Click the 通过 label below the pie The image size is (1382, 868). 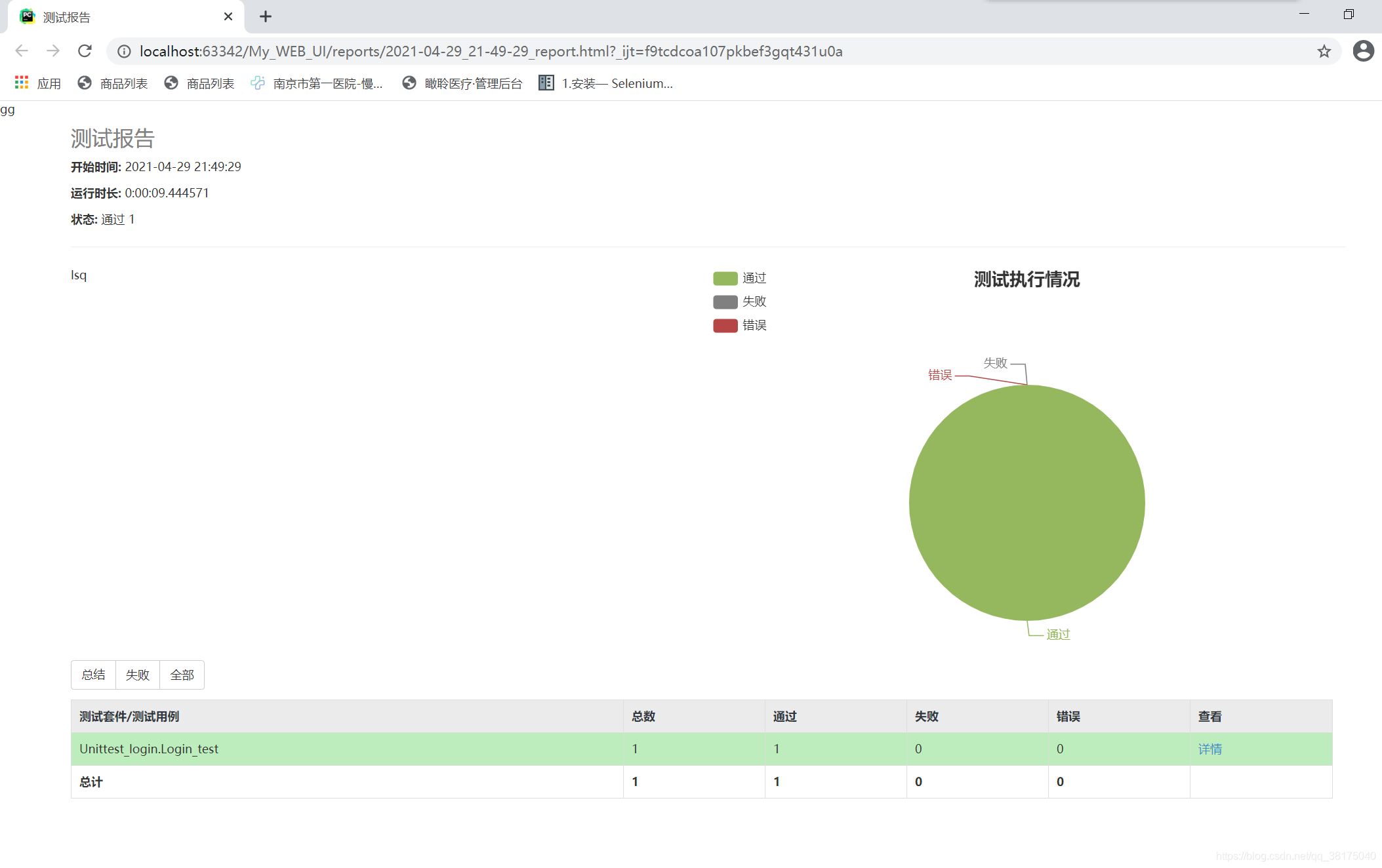click(1058, 635)
